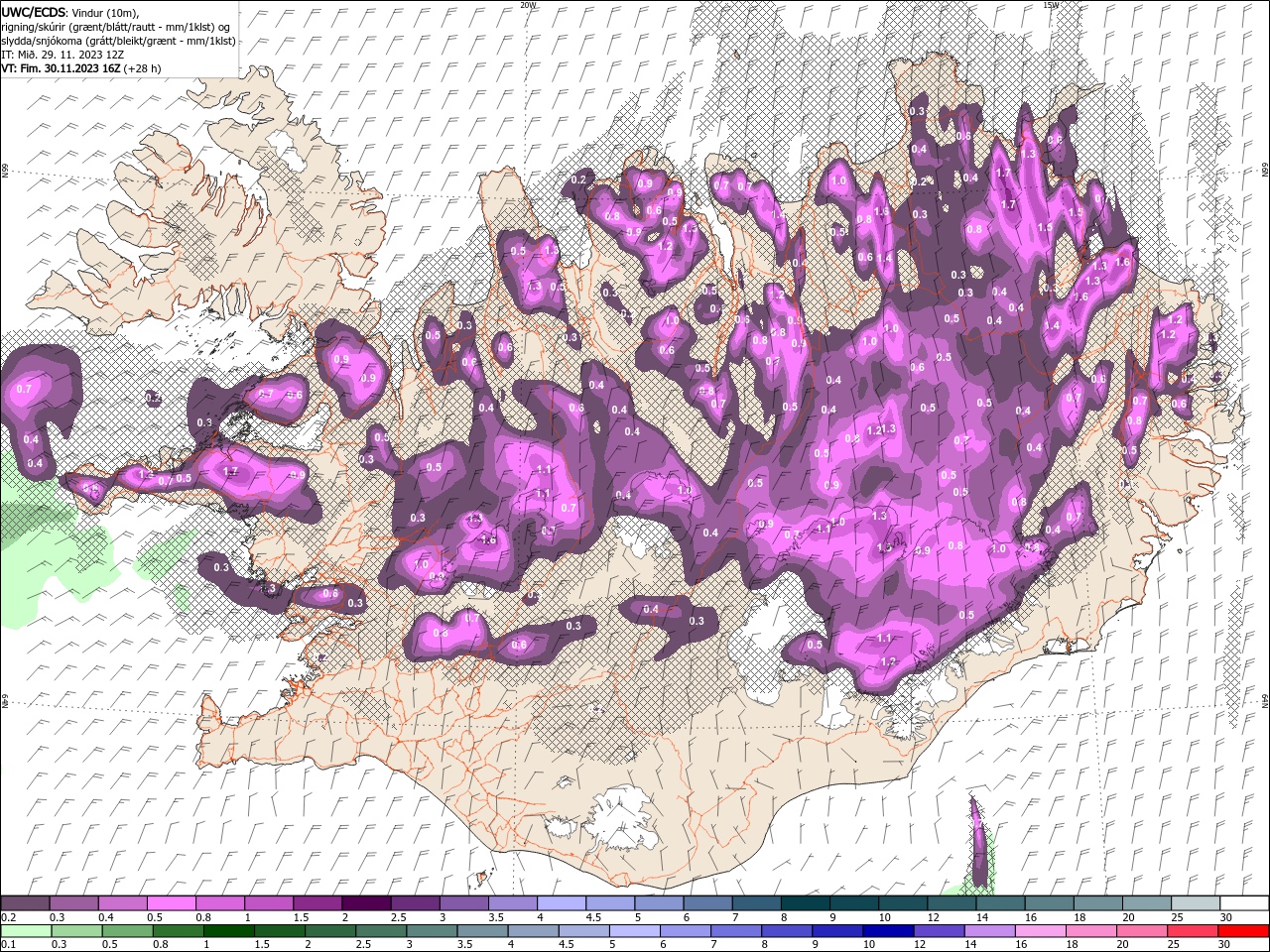Click the '0.2' label under the purple scale
1270x952 pixels.
click(8, 917)
